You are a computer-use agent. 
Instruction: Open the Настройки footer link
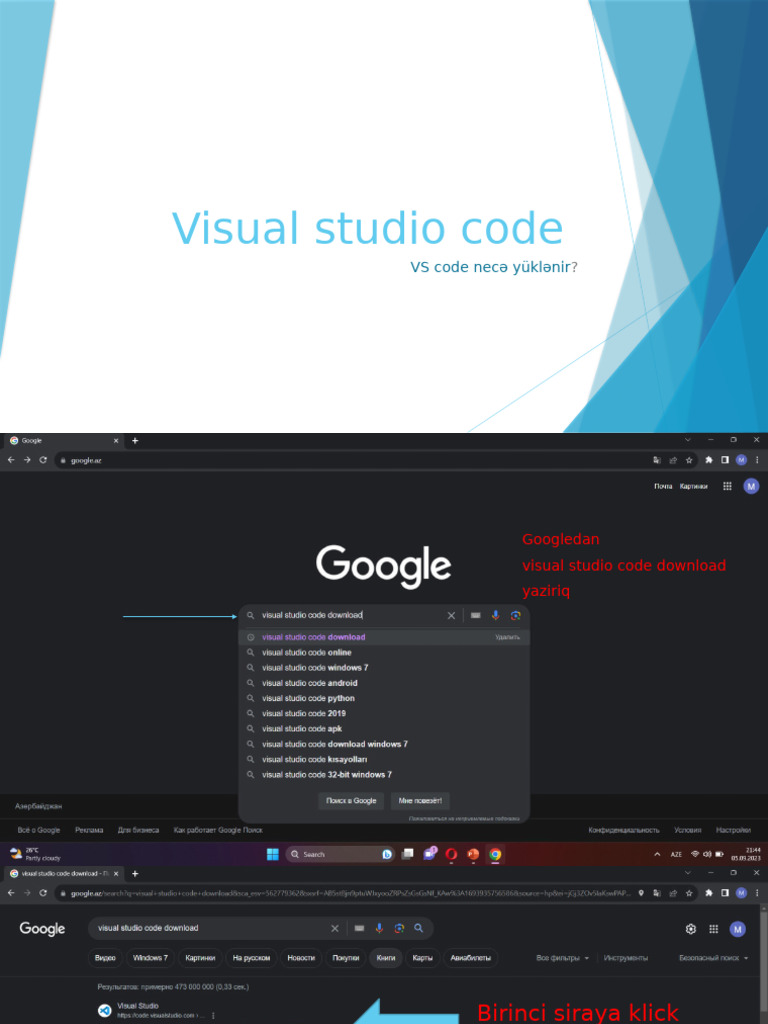[x=733, y=830]
